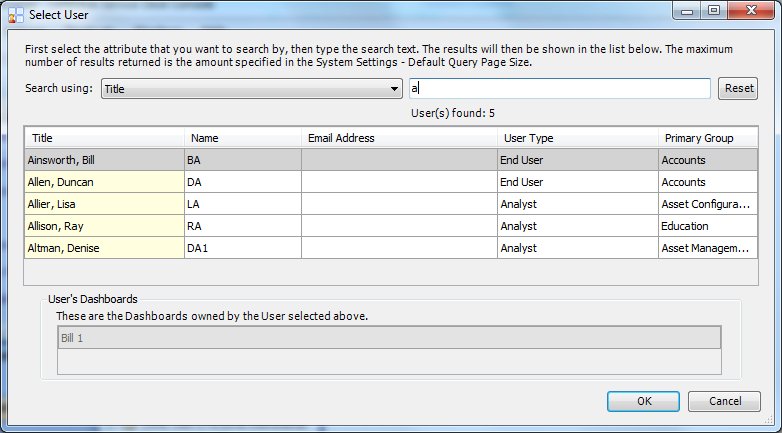Screen dimensions: 782x433
Task: Click the Cancel button
Action: (724, 401)
